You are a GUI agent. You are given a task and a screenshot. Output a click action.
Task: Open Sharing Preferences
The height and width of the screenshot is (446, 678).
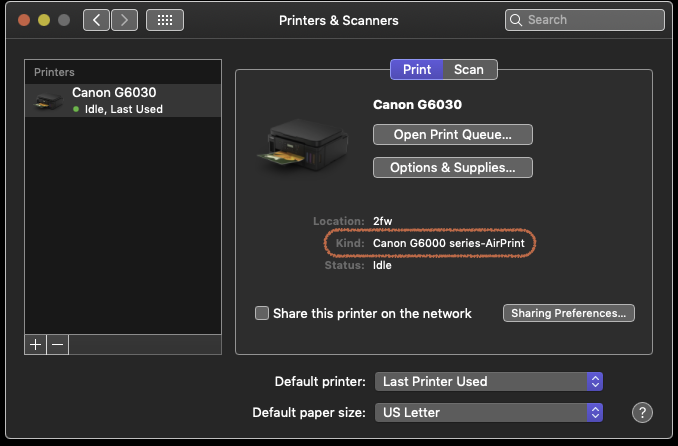click(x=568, y=313)
